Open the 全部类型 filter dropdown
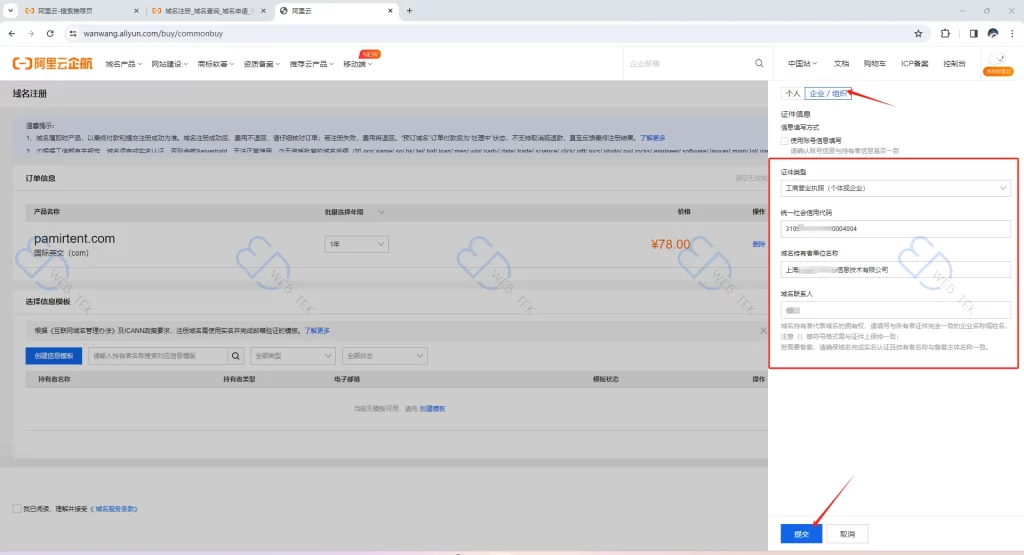The width and height of the screenshot is (1024, 555). coord(293,356)
